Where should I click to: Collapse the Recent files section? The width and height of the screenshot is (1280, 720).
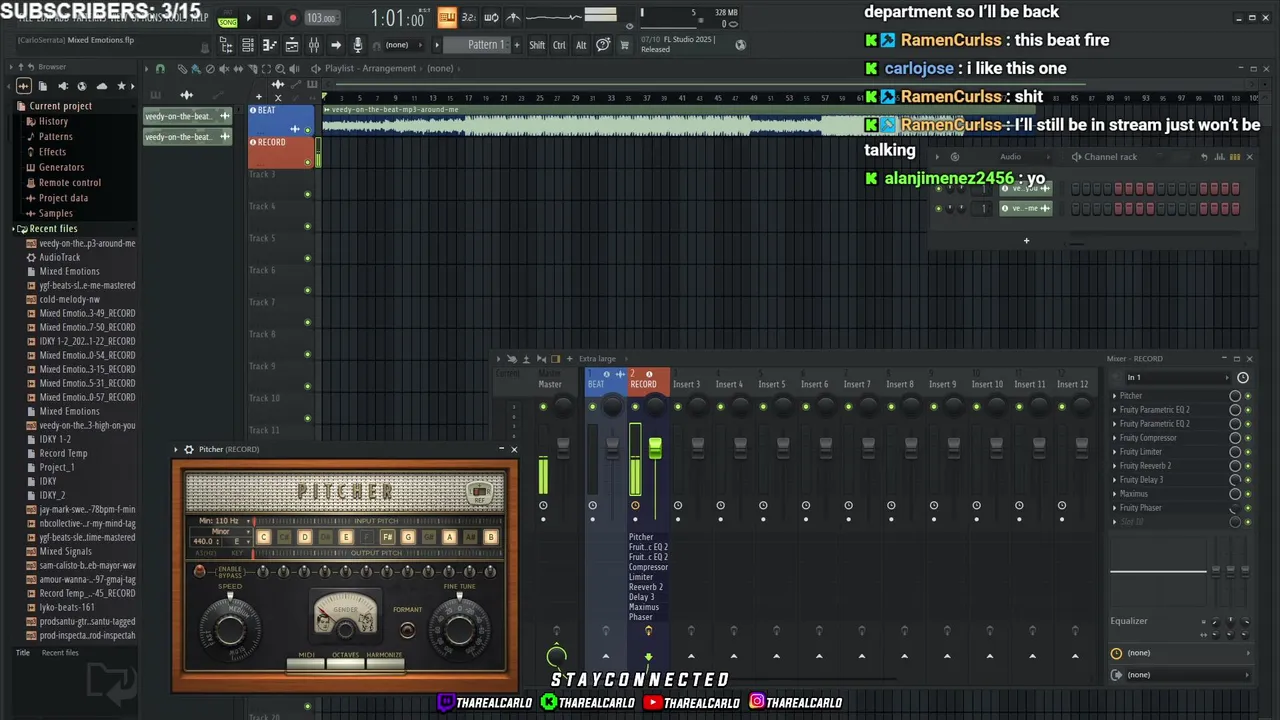pos(53,229)
